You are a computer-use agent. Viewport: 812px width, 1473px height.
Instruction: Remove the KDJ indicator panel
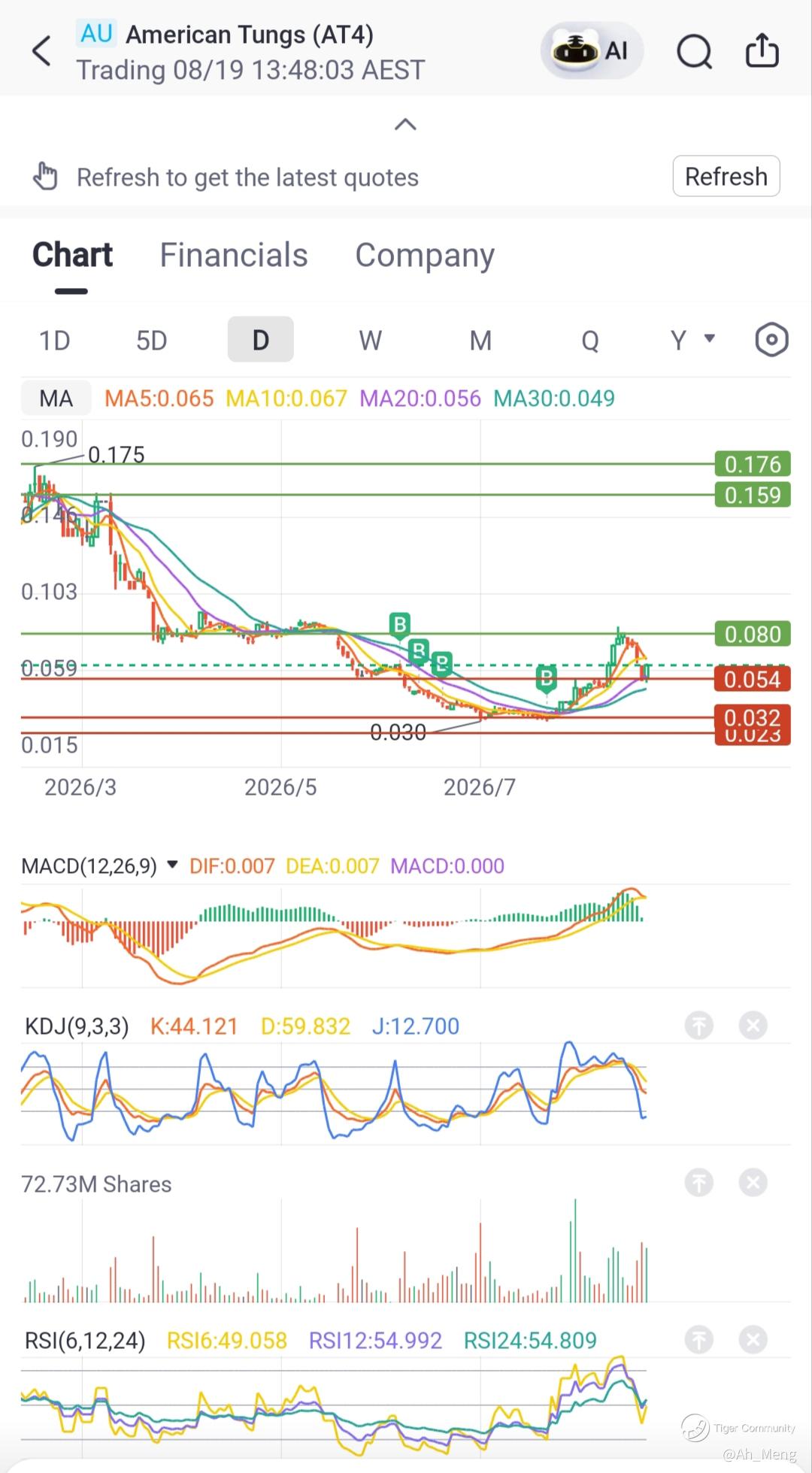coord(753,1025)
